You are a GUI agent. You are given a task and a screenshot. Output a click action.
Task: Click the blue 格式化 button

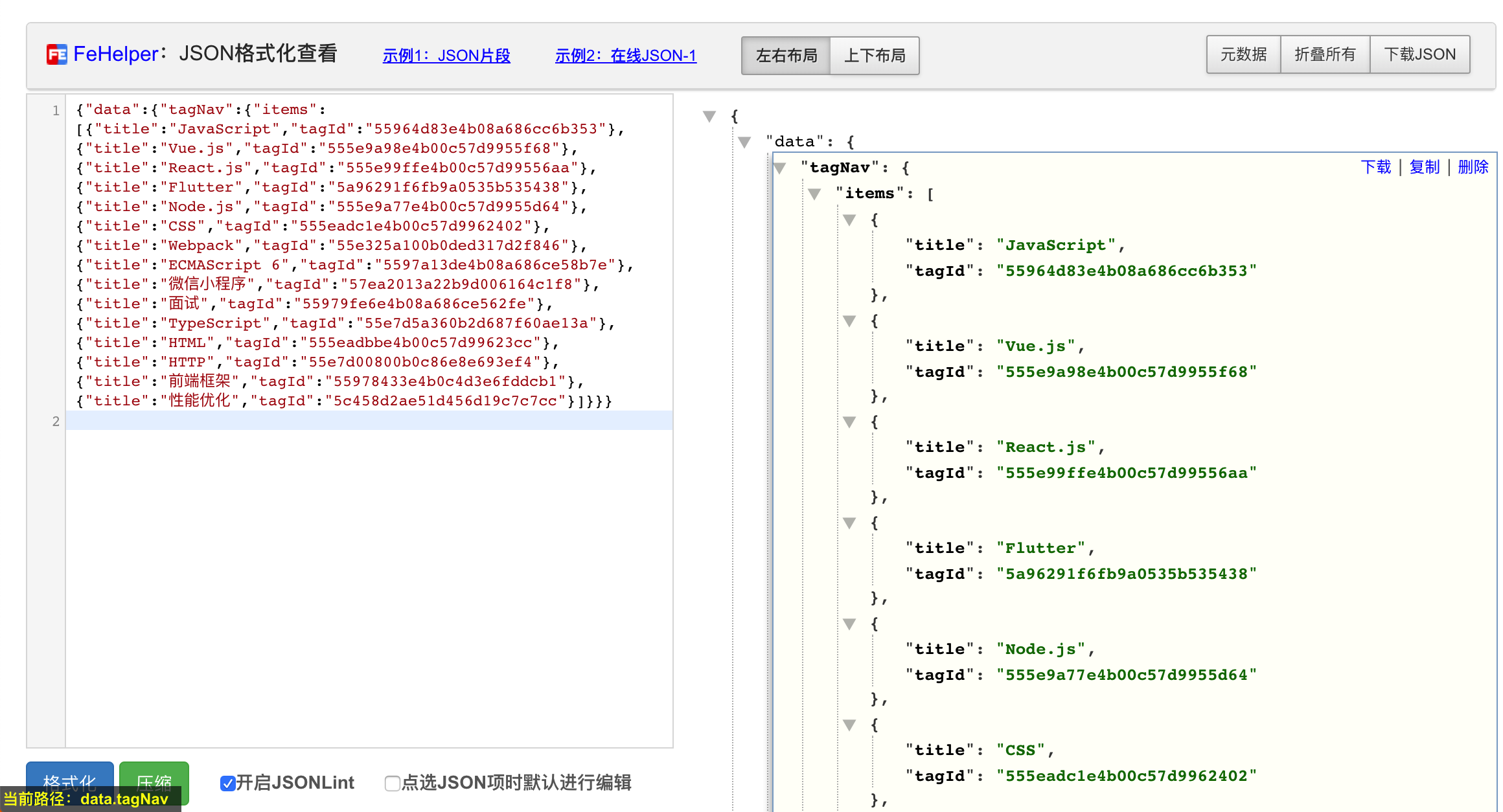pos(70,784)
